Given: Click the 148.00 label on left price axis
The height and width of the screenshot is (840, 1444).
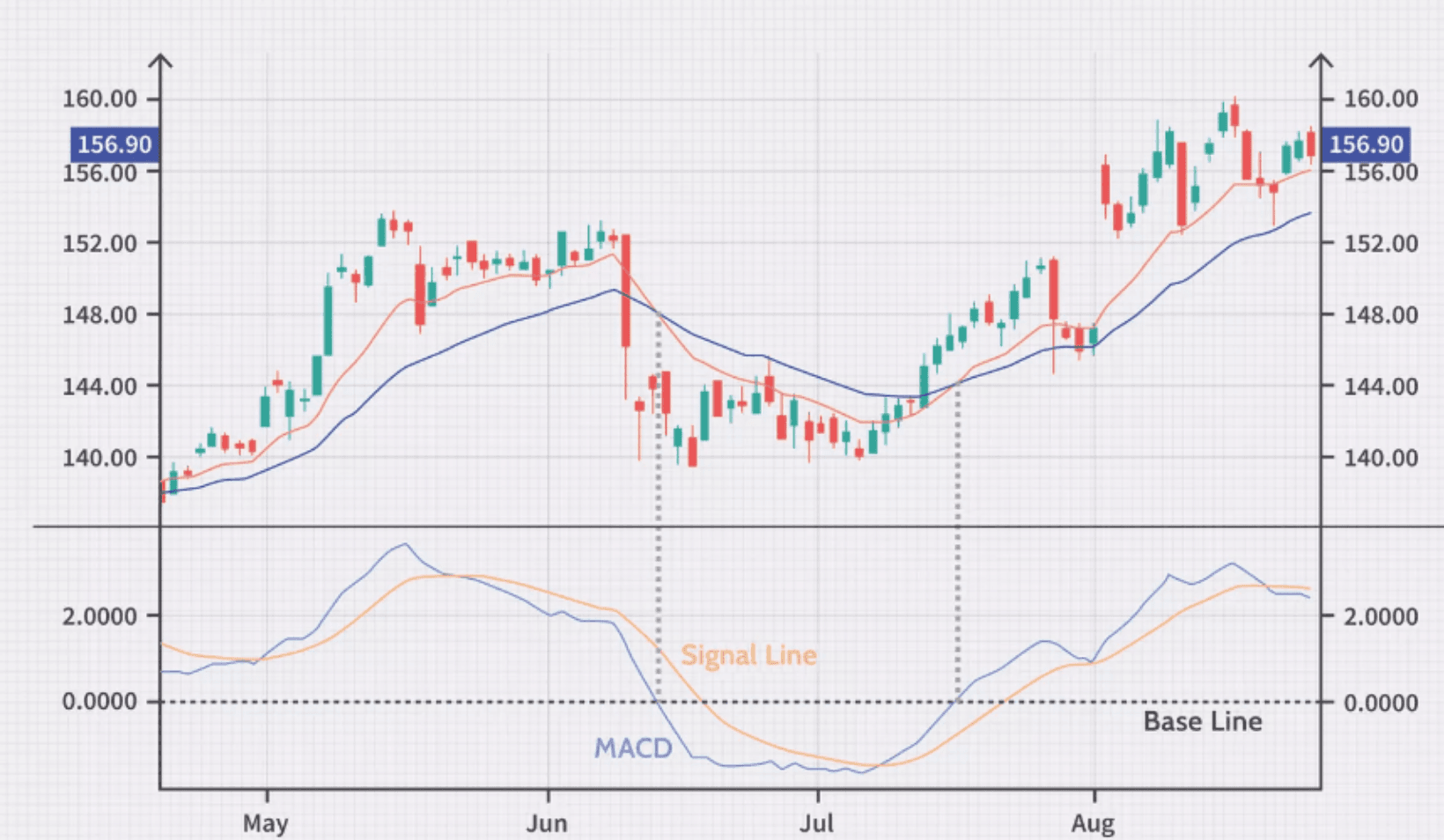Looking at the screenshot, I should (99, 314).
